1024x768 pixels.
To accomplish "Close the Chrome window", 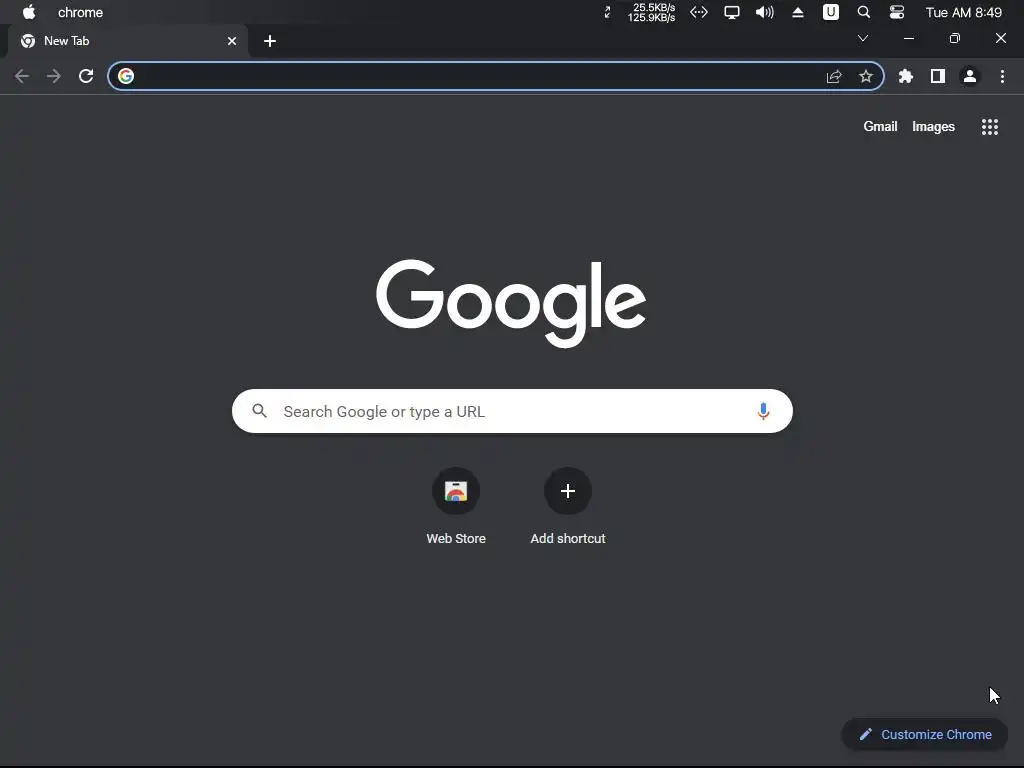I will pos(1000,39).
